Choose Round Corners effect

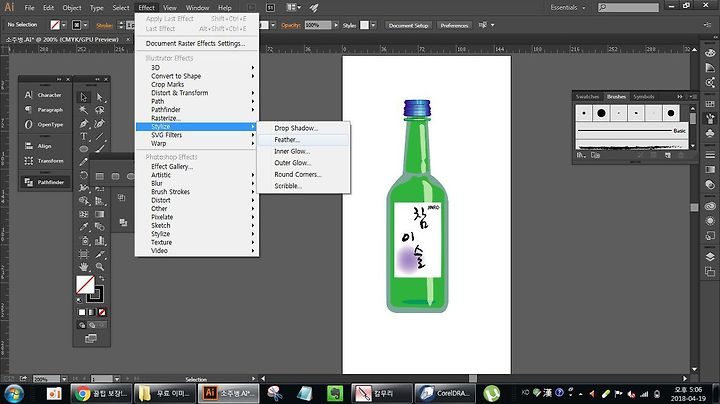point(304,174)
